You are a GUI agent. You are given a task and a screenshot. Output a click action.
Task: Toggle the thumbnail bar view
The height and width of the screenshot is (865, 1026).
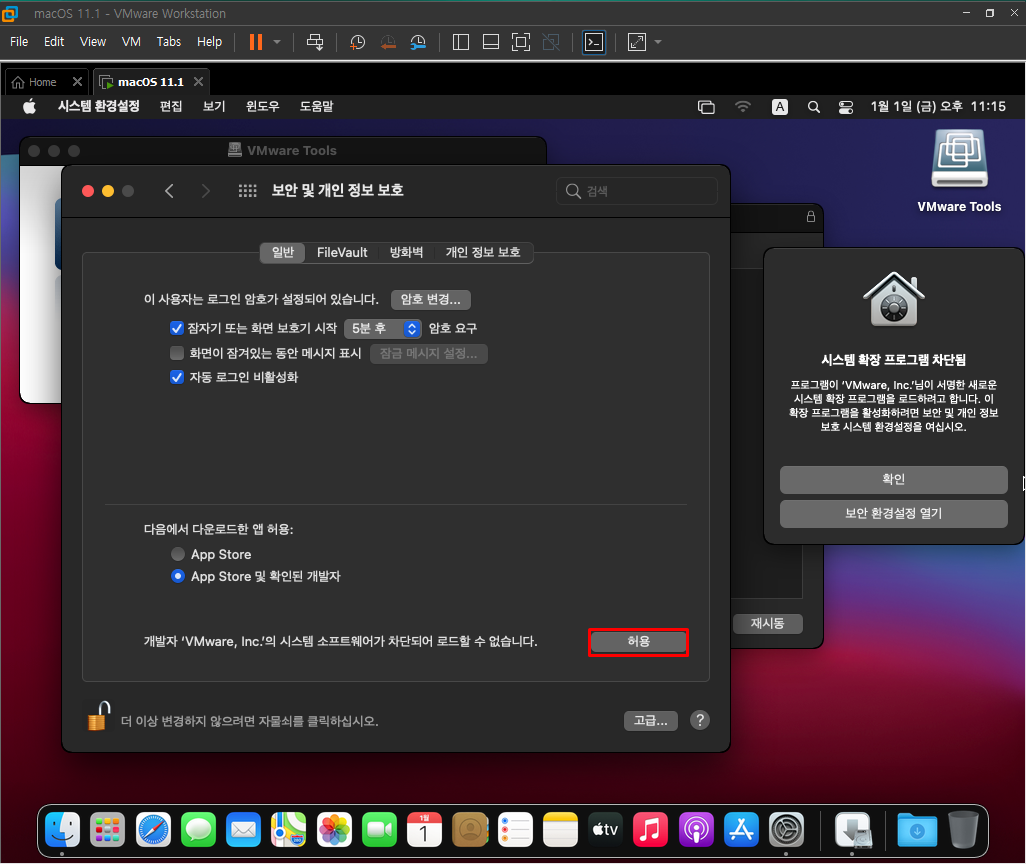[x=491, y=43]
